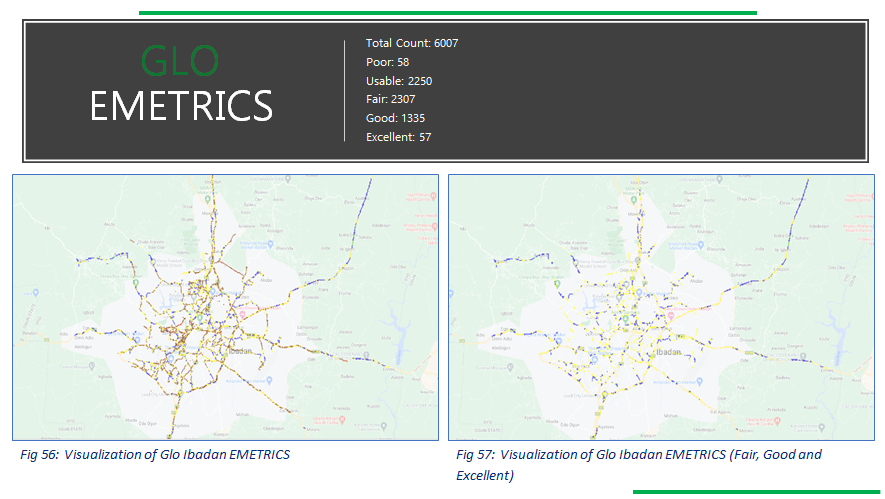Select the "Total Count: 6007" line
The height and width of the screenshot is (499, 885).
[412, 43]
